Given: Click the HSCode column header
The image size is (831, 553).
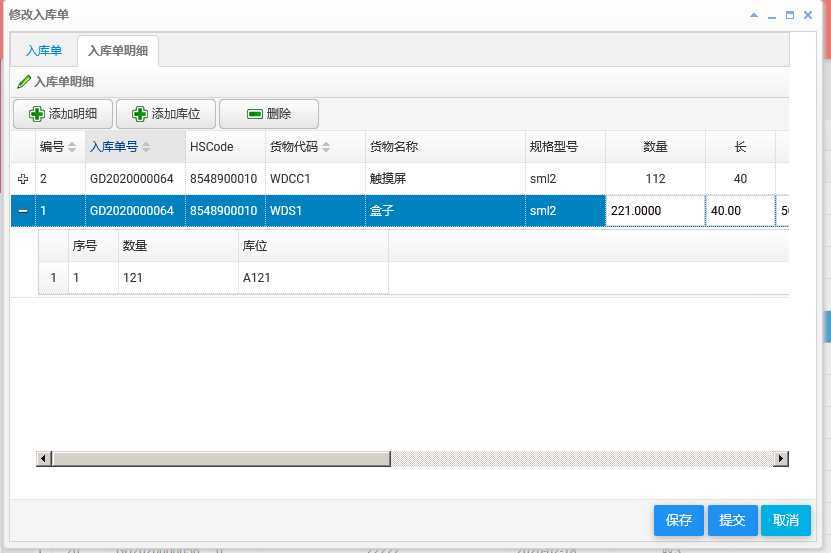Looking at the screenshot, I should tap(225, 147).
